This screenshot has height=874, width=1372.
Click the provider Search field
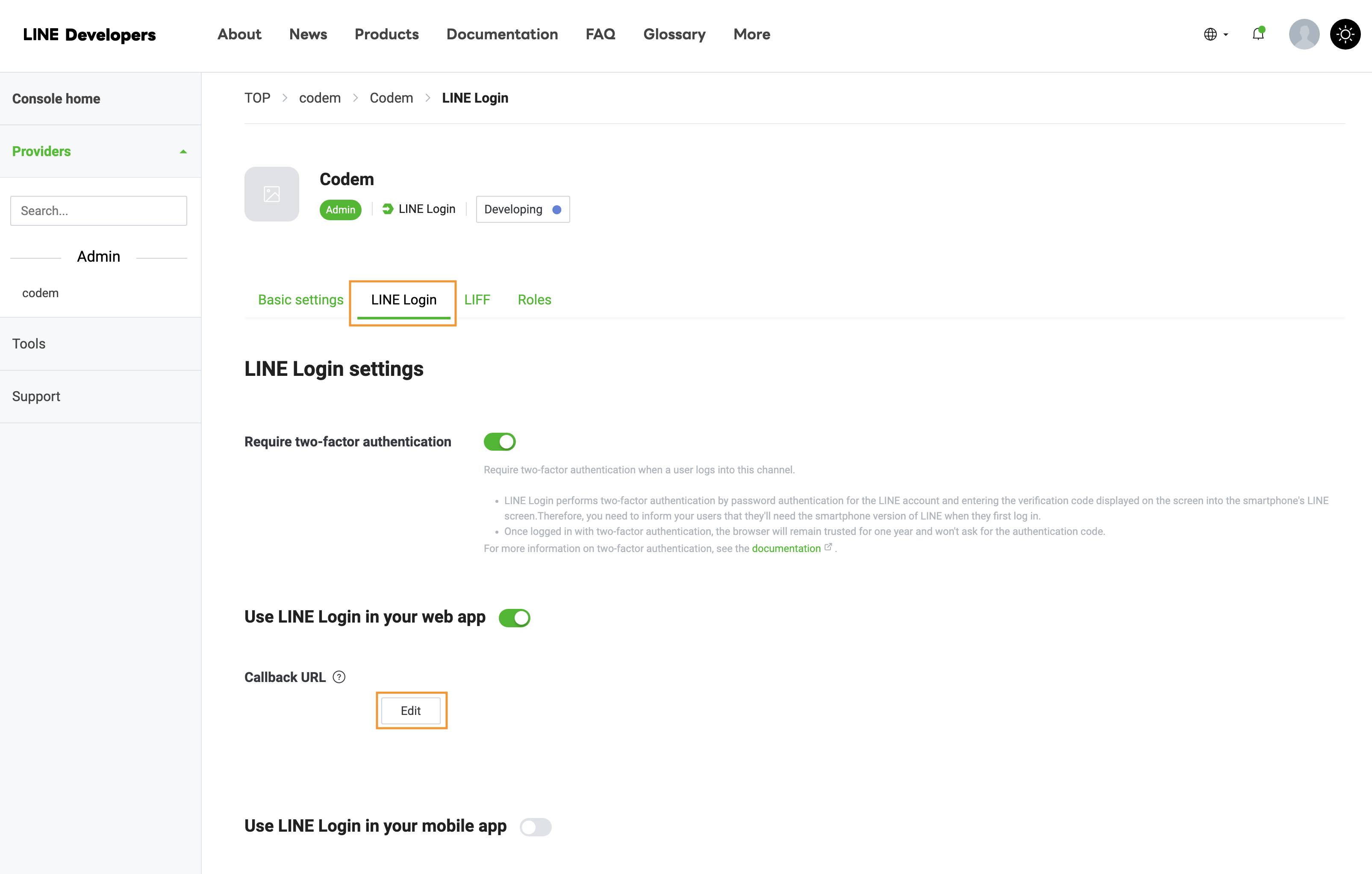(99, 210)
